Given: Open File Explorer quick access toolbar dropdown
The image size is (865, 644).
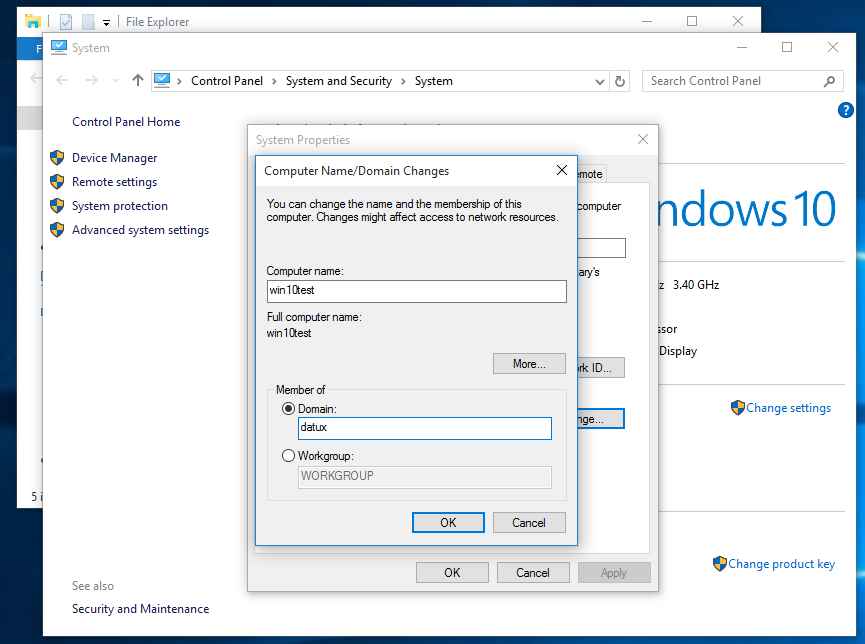Looking at the screenshot, I should click(x=106, y=23).
